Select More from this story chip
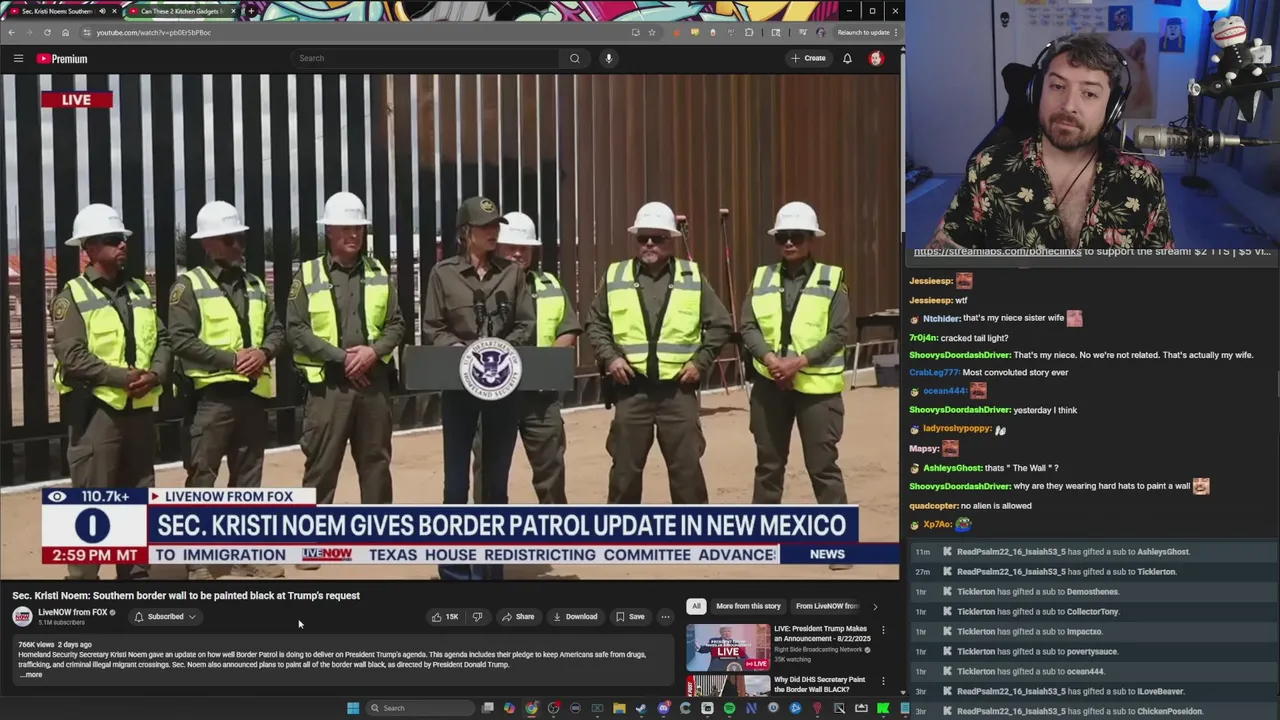 pos(748,606)
